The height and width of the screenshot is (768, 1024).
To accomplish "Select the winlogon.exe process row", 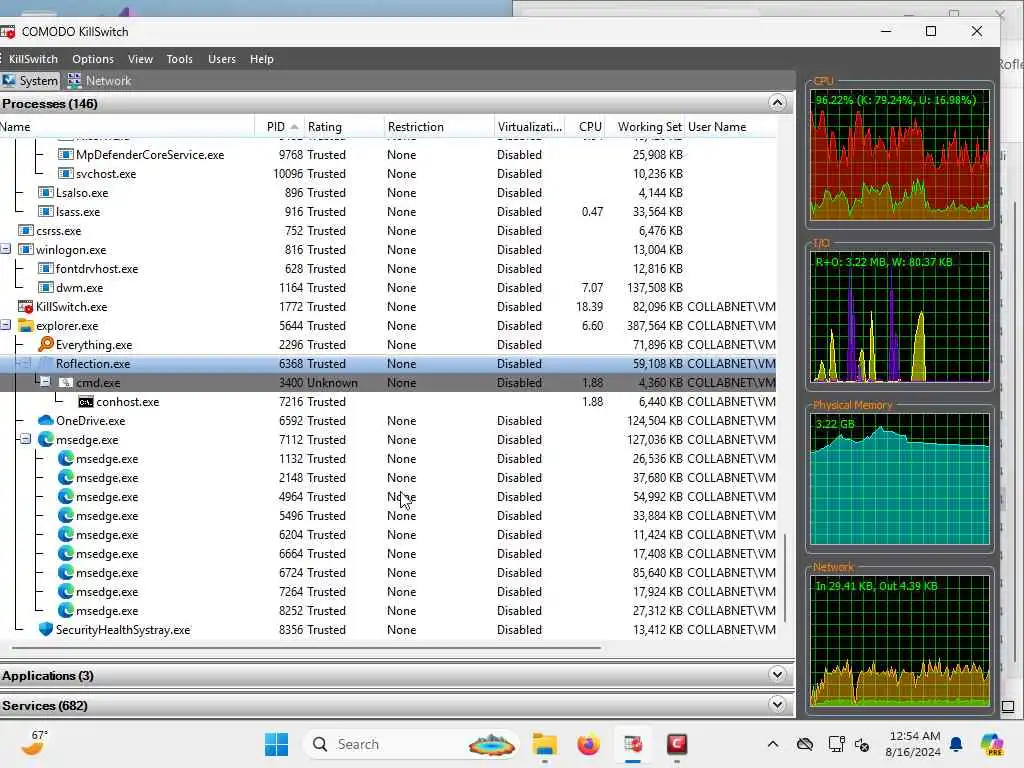I will tap(388, 249).
